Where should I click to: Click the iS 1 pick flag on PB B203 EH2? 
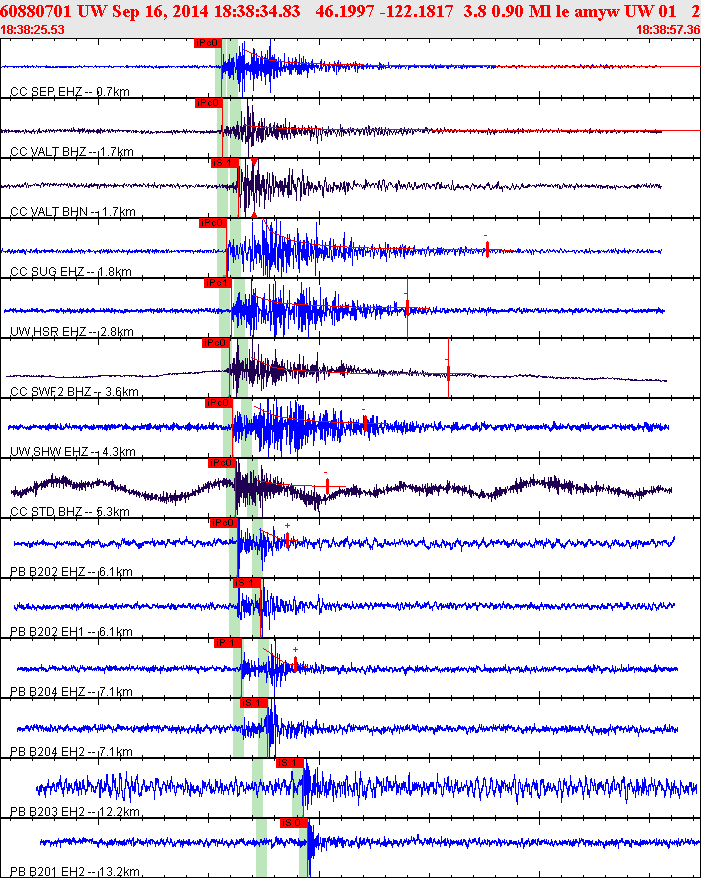click(x=289, y=762)
